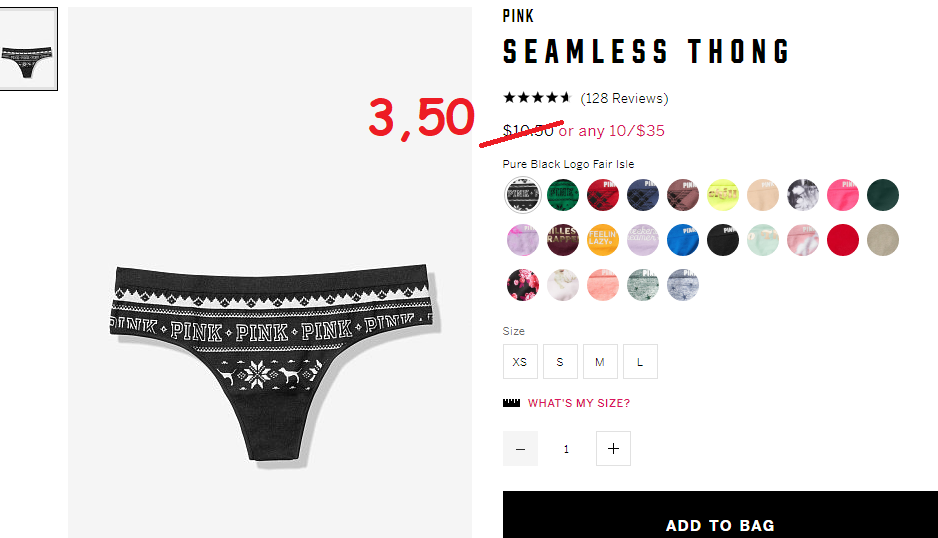938x538 pixels.
Task: Open the 128 Reviews link
Action: coord(624,98)
